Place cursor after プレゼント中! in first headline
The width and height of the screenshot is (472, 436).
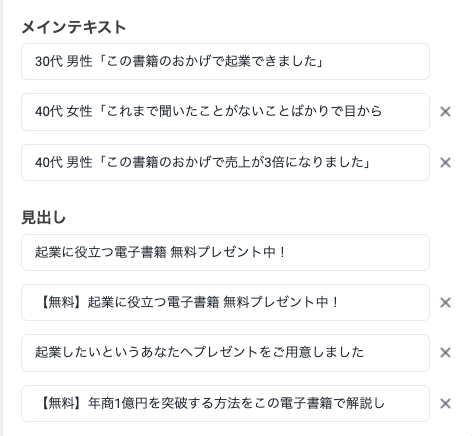pos(286,252)
